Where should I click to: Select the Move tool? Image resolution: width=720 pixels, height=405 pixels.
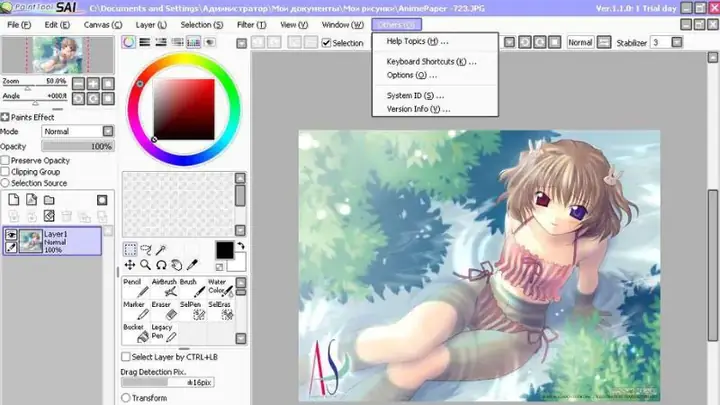[x=130, y=265]
